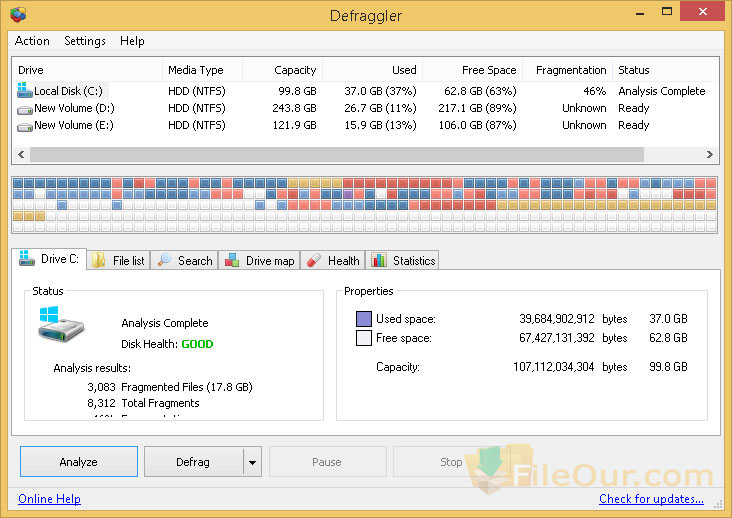Select the New Volume (E:) row
This screenshot has width=732, height=518.
point(365,125)
